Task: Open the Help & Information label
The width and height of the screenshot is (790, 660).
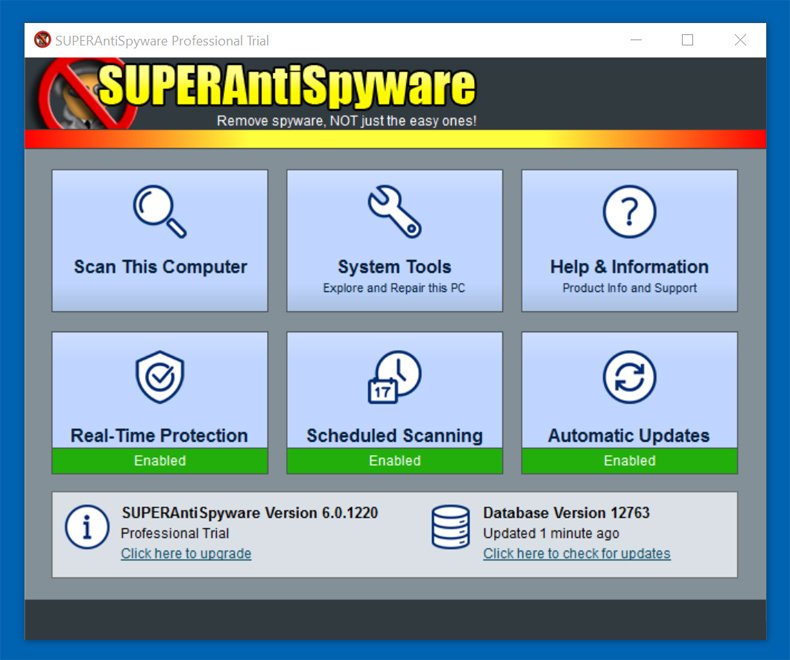Action: pos(629,267)
